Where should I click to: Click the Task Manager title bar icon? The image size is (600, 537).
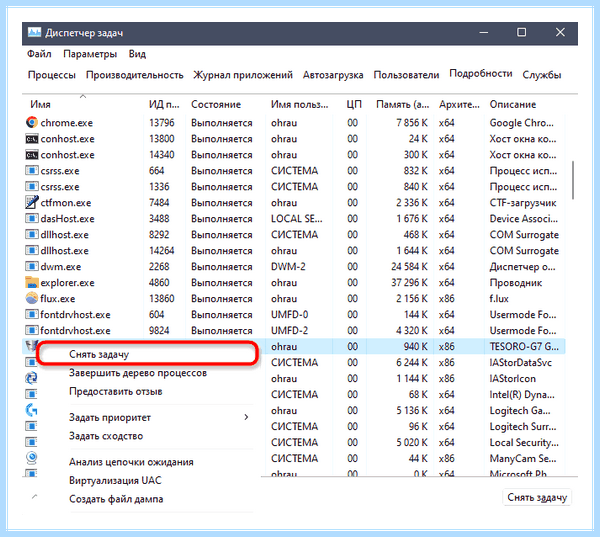(x=34, y=33)
